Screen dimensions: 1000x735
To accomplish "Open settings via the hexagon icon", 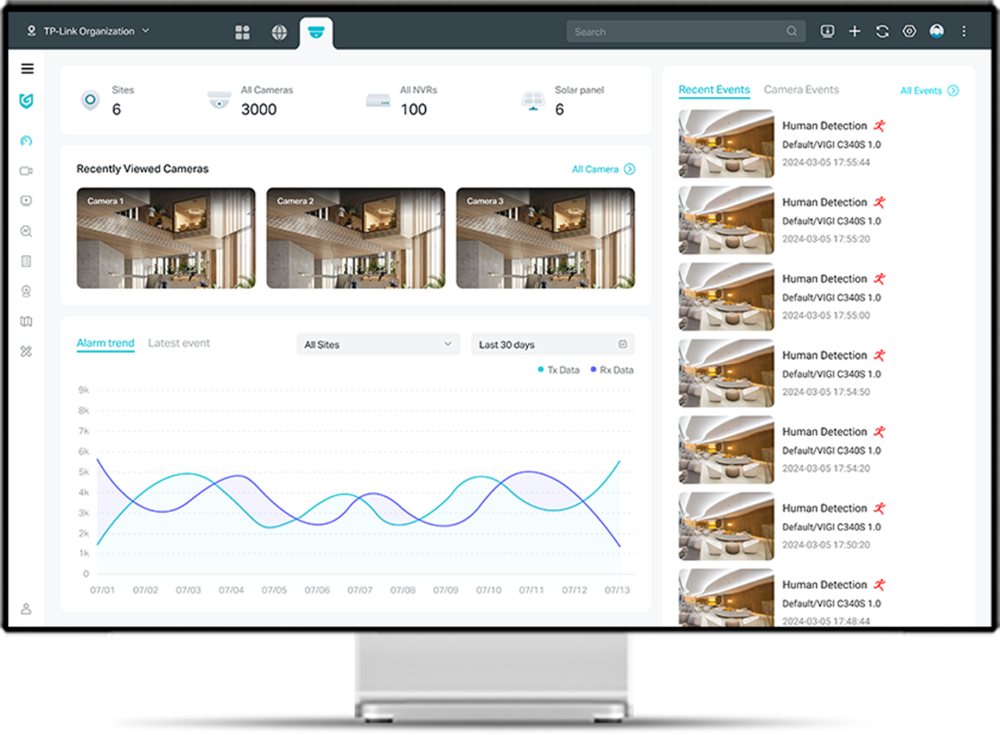I will click(x=909, y=31).
